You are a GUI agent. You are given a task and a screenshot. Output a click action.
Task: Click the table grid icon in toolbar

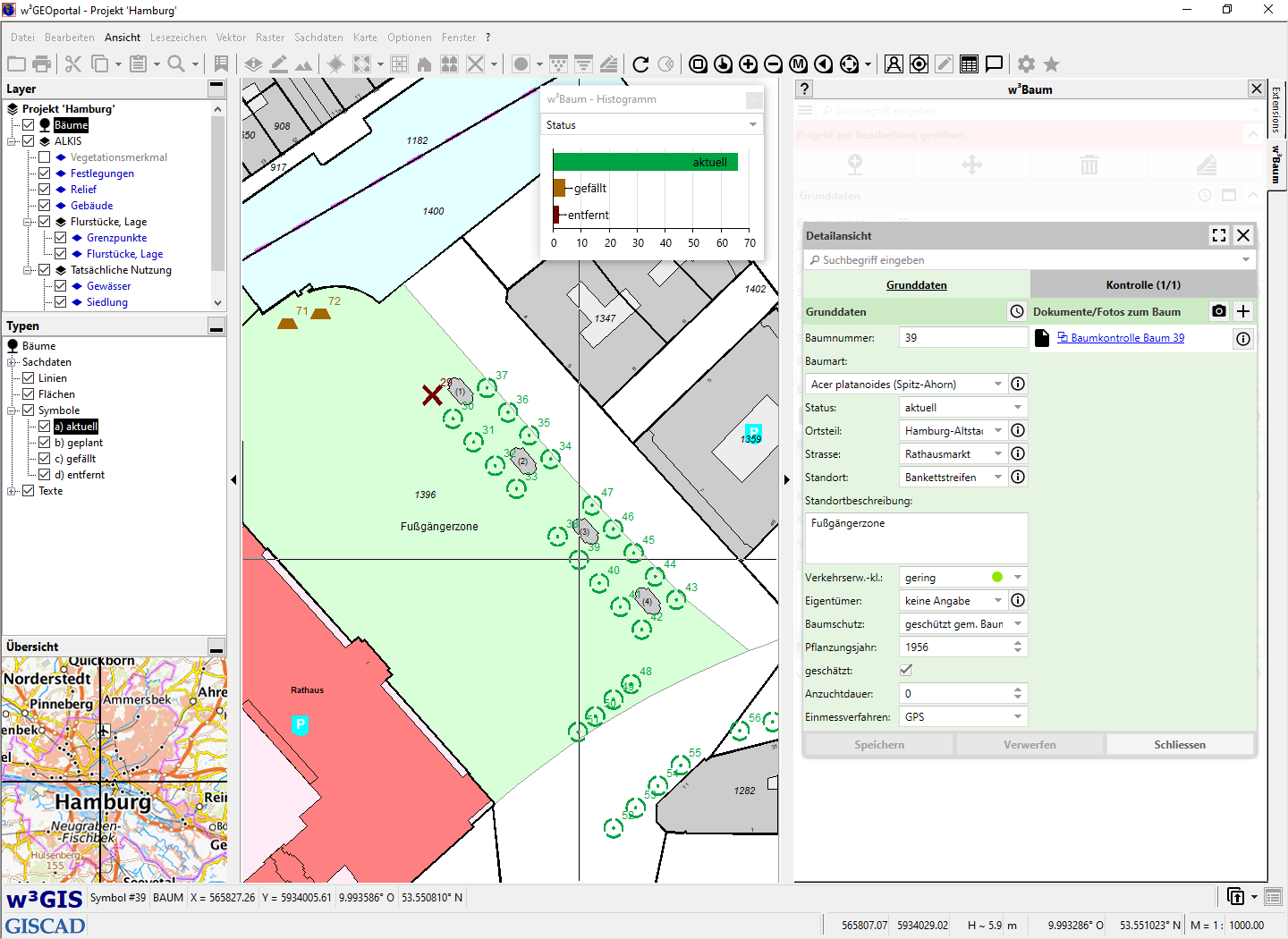click(969, 63)
